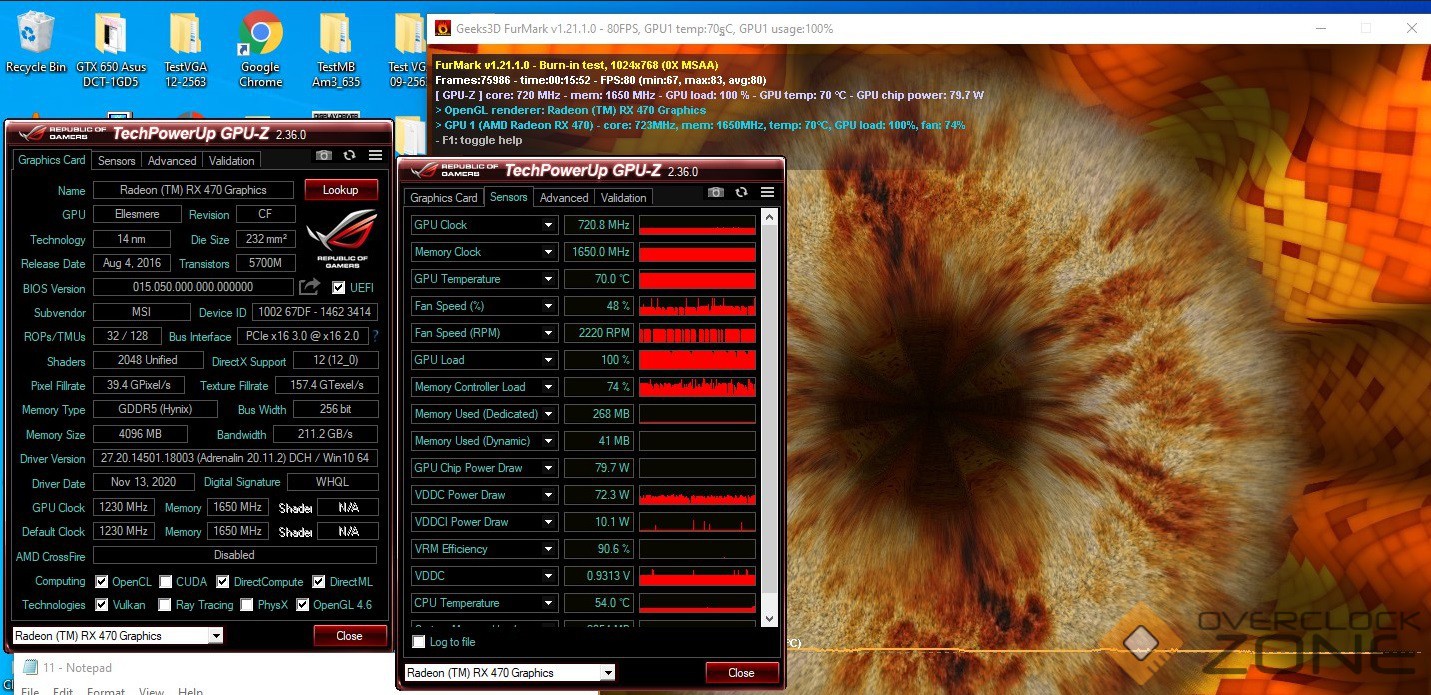Open File menu in Notepad

click(30, 691)
